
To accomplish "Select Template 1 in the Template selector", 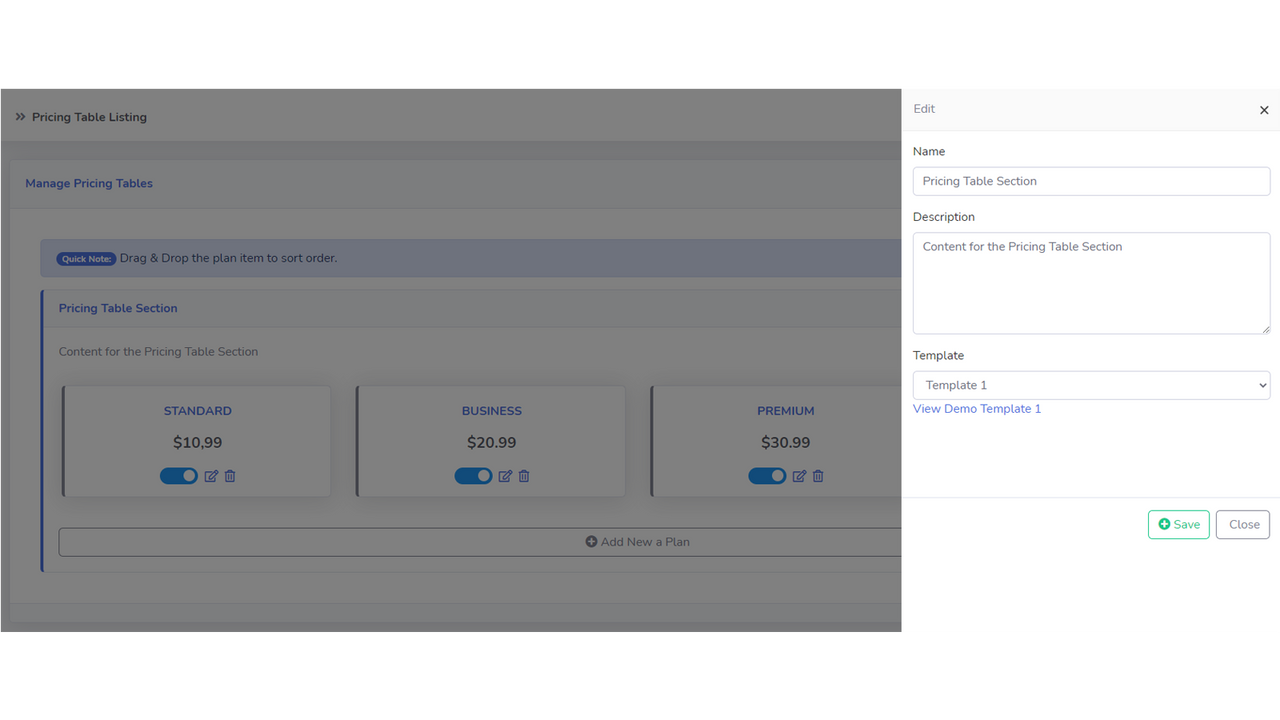I will pos(1091,385).
